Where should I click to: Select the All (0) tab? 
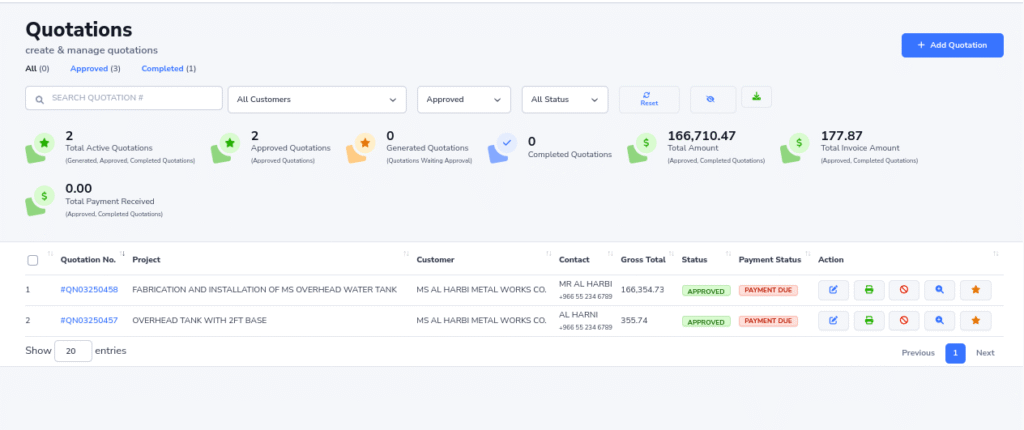pos(37,68)
